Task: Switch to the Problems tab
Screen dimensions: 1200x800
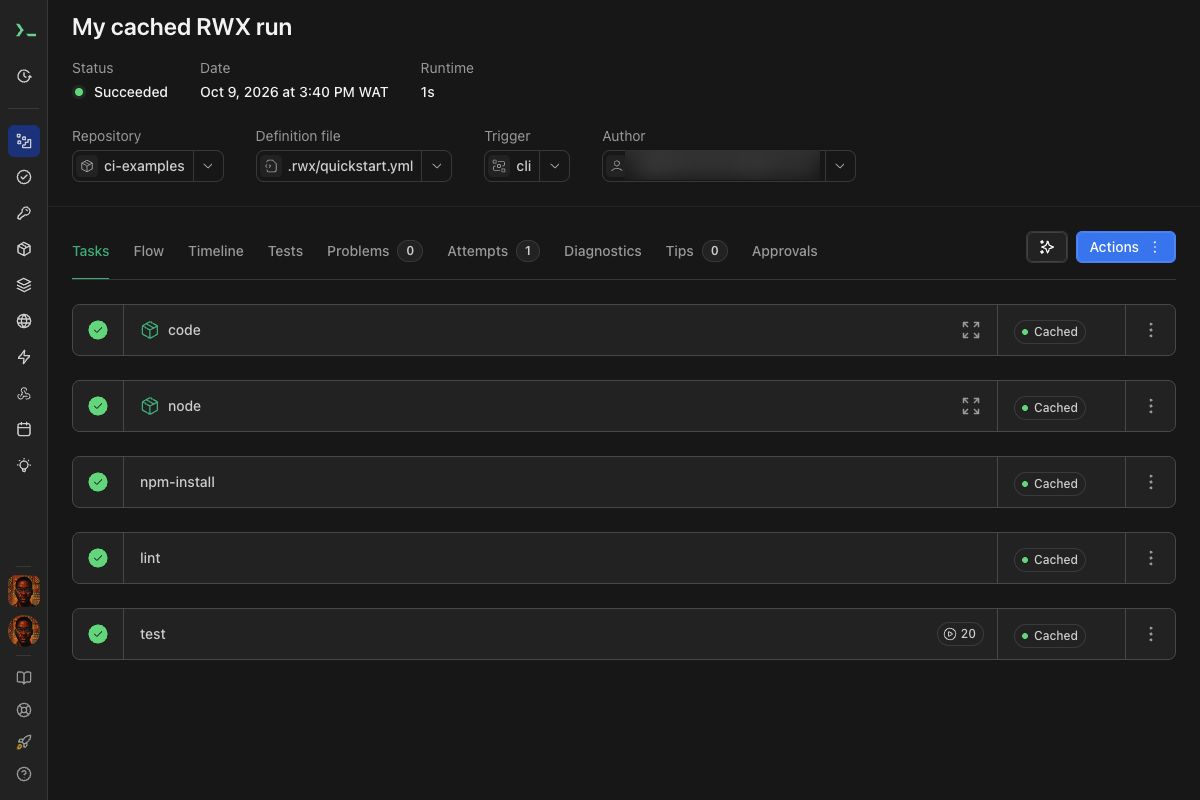Action: coord(375,251)
